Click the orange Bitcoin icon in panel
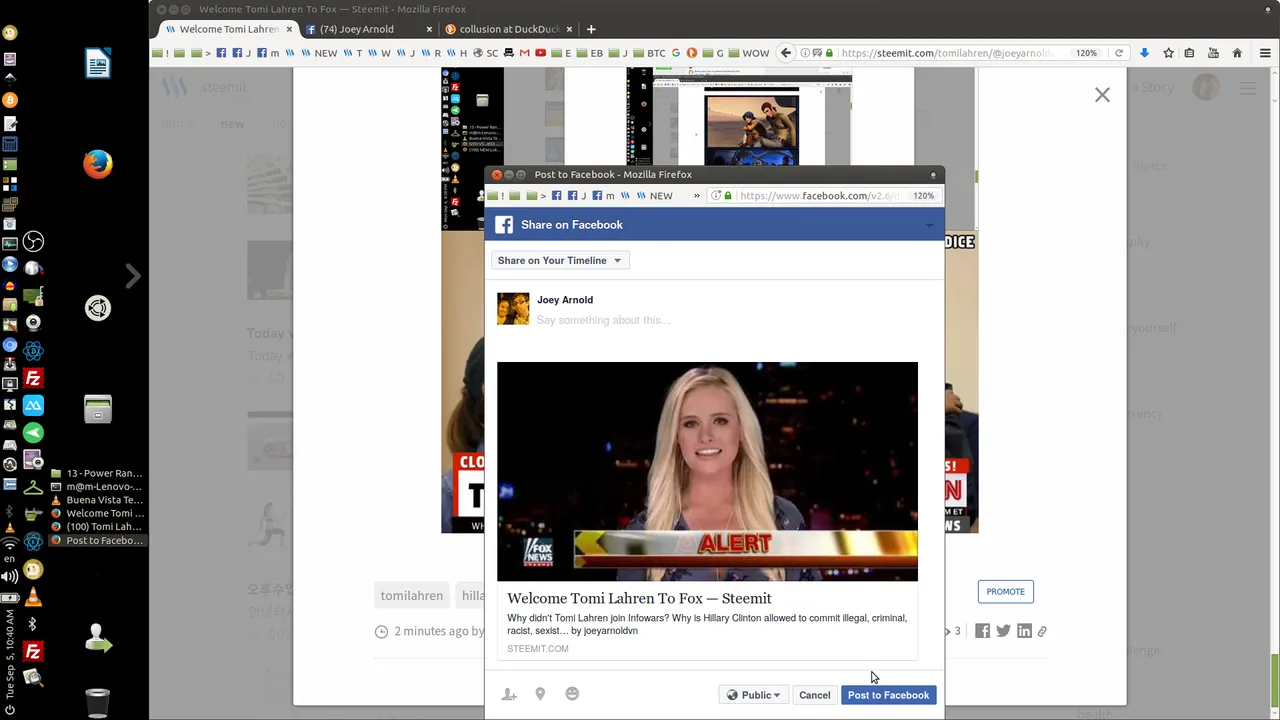Viewport: 1280px width, 720px height. pyautogui.click(x=10, y=100)
